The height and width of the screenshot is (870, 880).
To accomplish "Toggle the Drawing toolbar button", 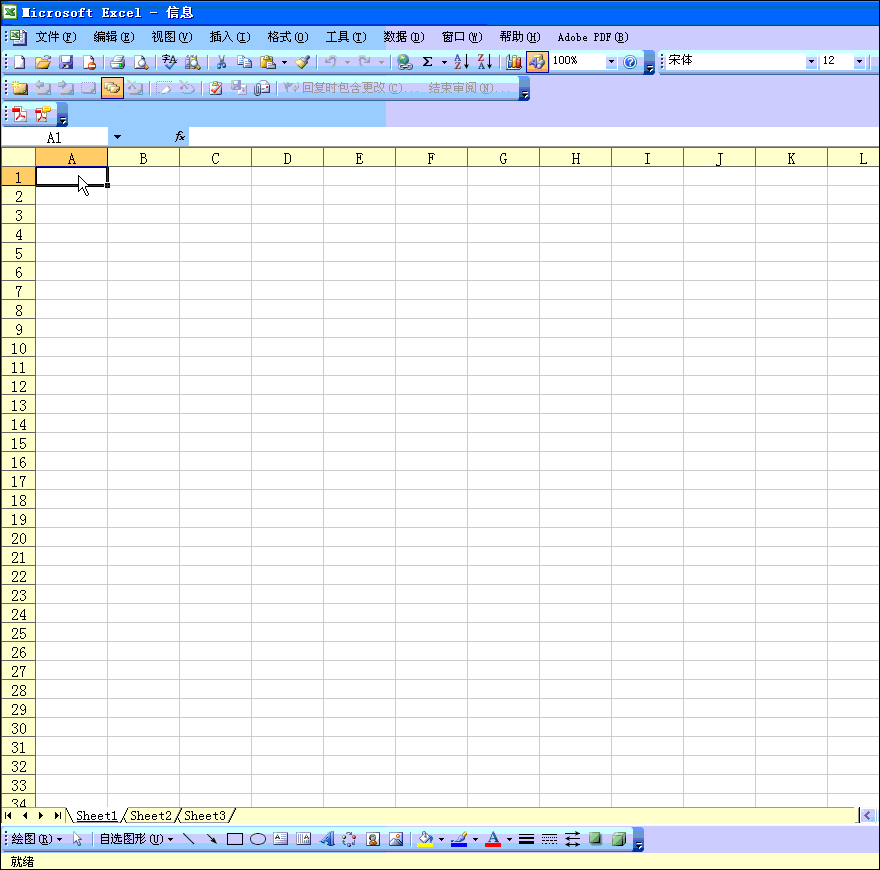I will [x=537, y=62].
